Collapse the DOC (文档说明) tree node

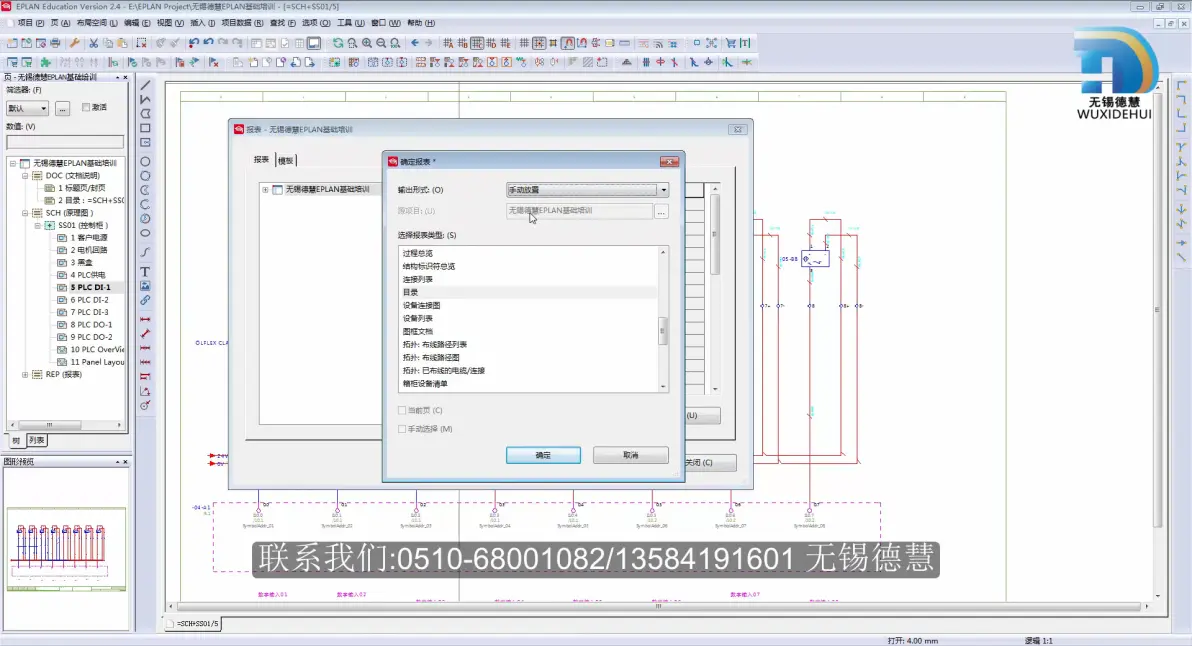(x=25, y=176)
